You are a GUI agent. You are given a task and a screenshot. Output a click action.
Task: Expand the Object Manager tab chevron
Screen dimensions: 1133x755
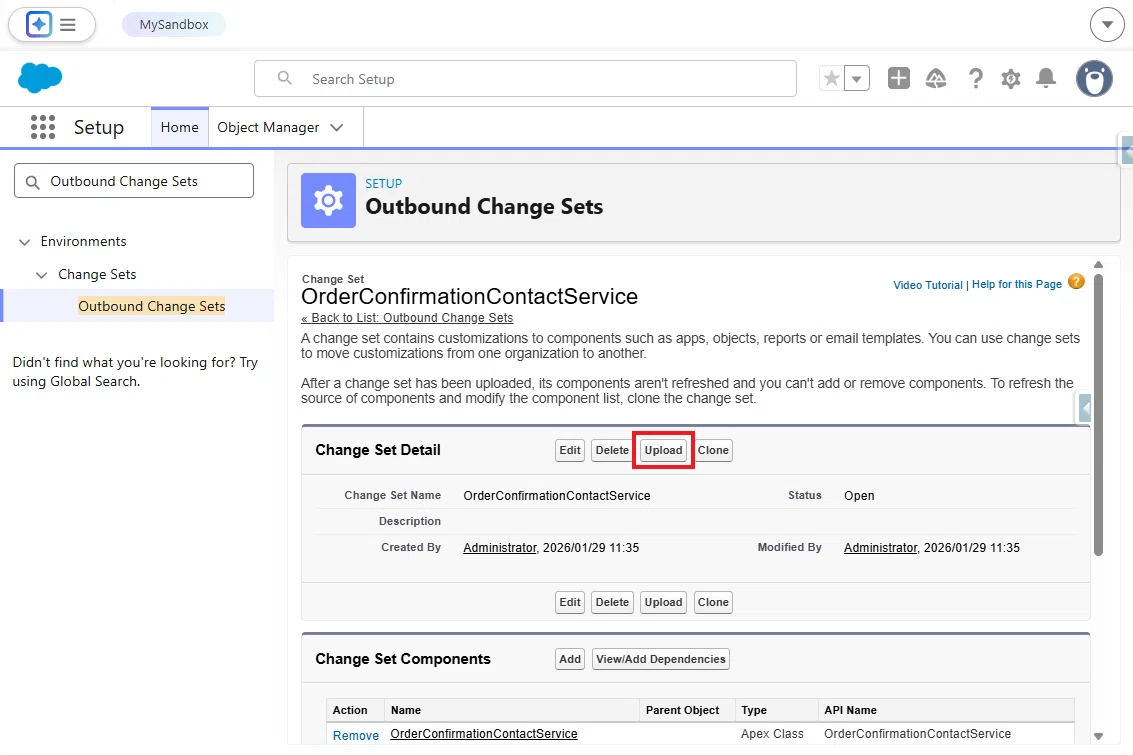click(337, 127)
